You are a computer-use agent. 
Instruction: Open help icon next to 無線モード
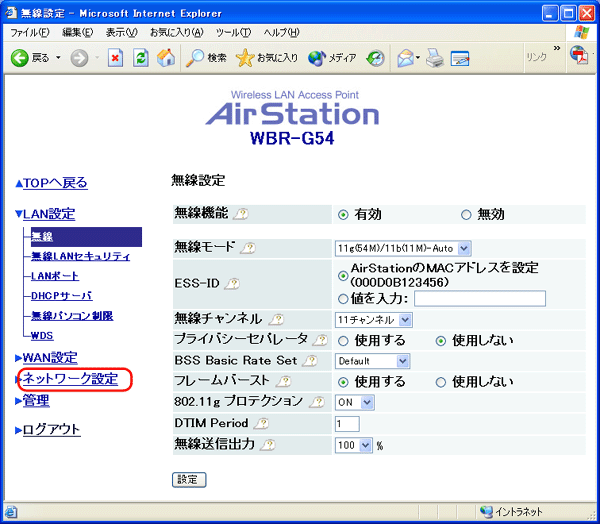pyautogui.click(x=249, y=248)
